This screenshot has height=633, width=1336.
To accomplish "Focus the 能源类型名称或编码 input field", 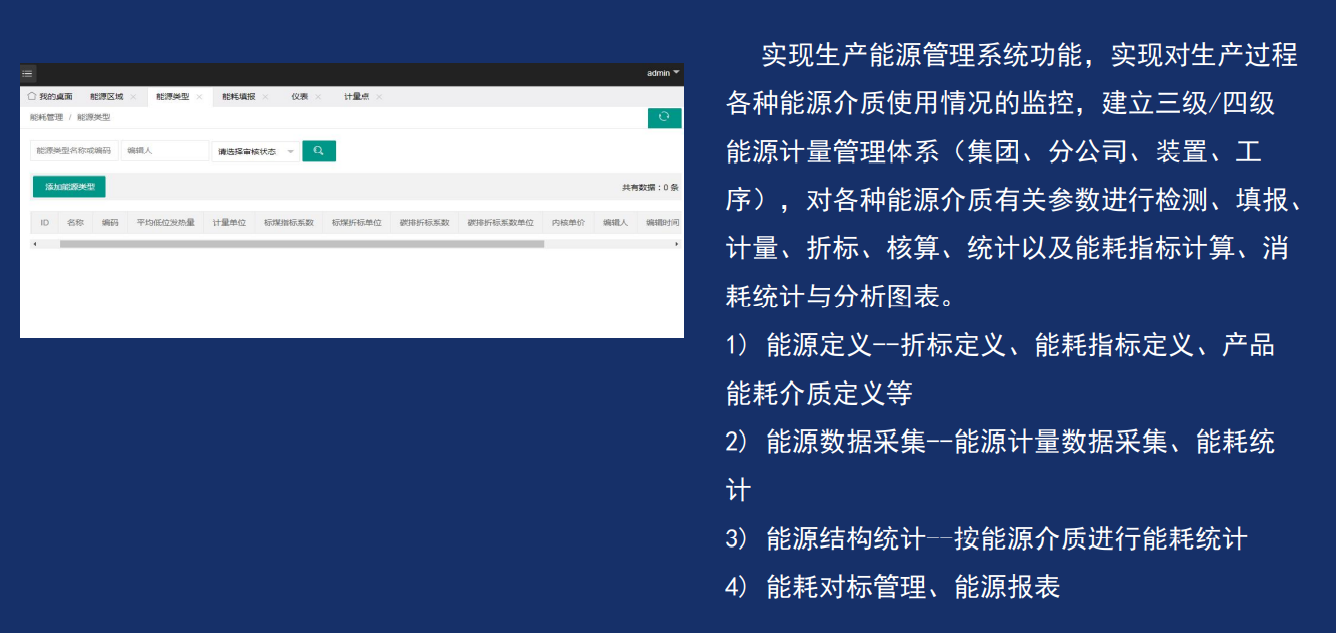I will 74,151.
